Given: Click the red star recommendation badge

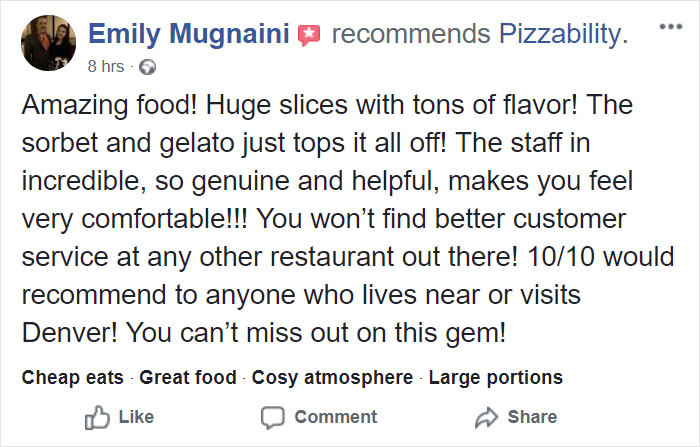Looking at the screenshot, I should tap(309, 36).
